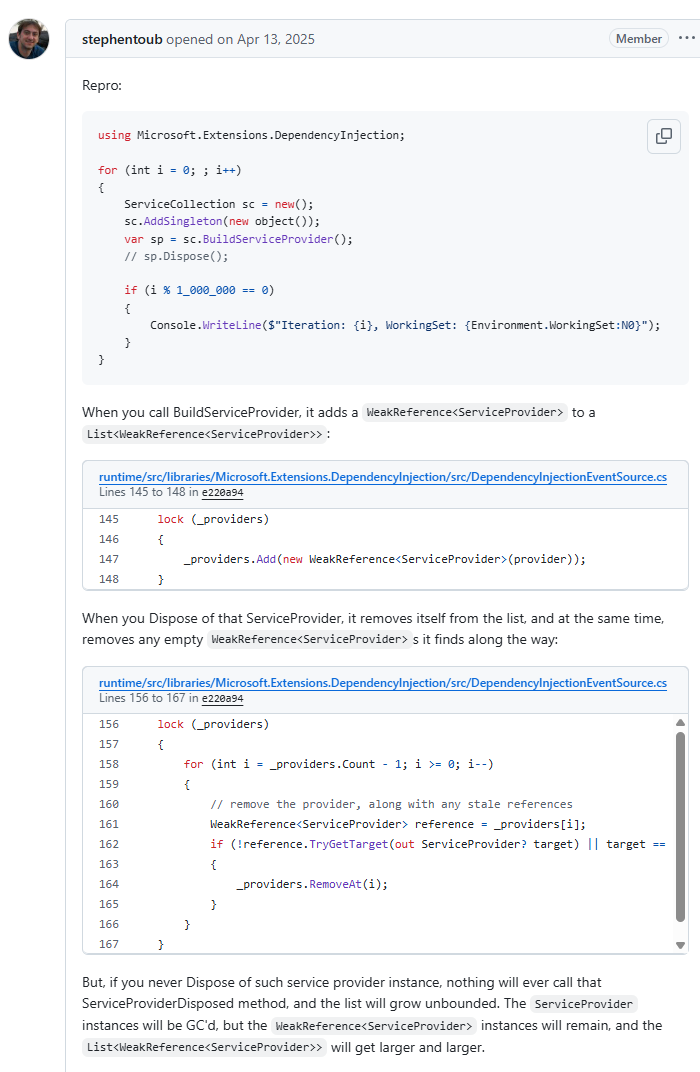Open second DependencyInjectionEventSource.cs file link
The height and width of the screenshot is (1072, 700).
point(382,683)
